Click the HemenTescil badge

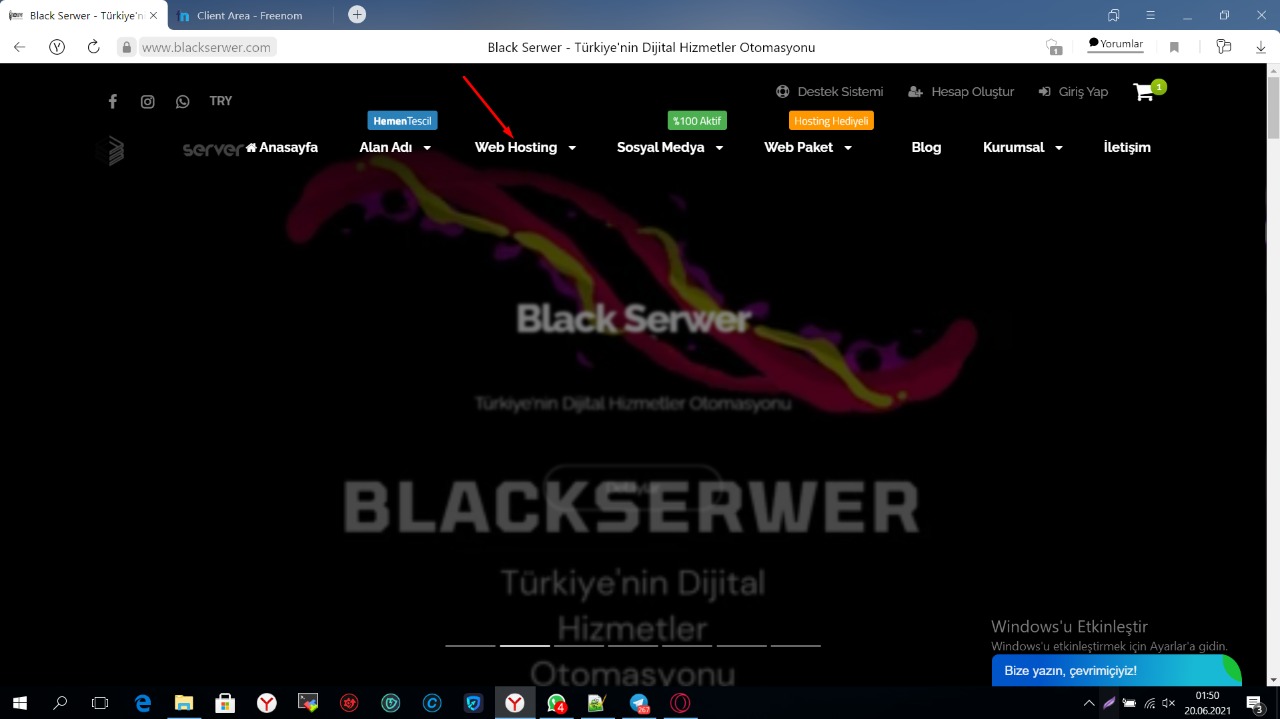(x=402, y=121)
